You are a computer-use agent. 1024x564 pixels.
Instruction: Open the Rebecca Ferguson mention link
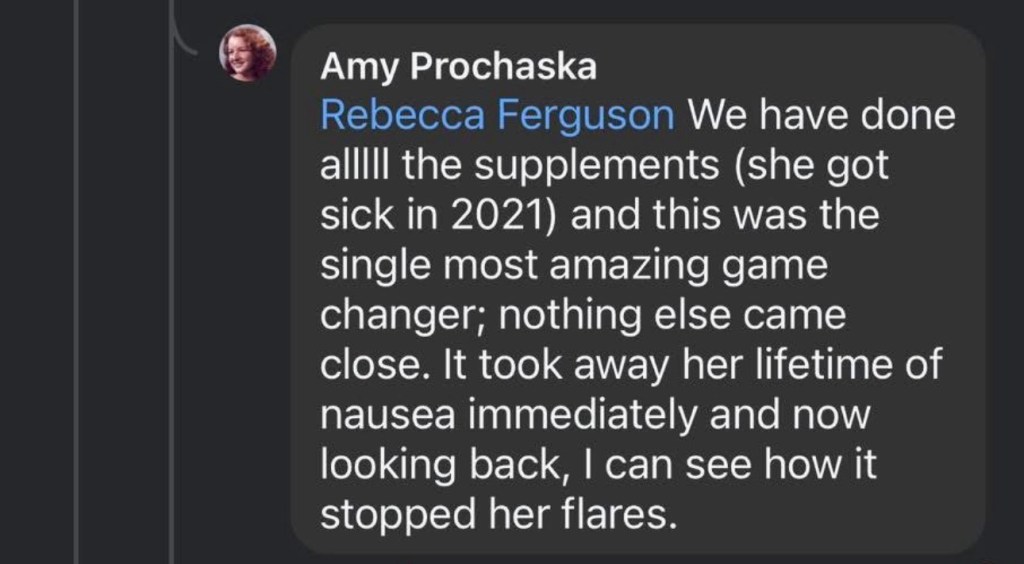[497, 116]
